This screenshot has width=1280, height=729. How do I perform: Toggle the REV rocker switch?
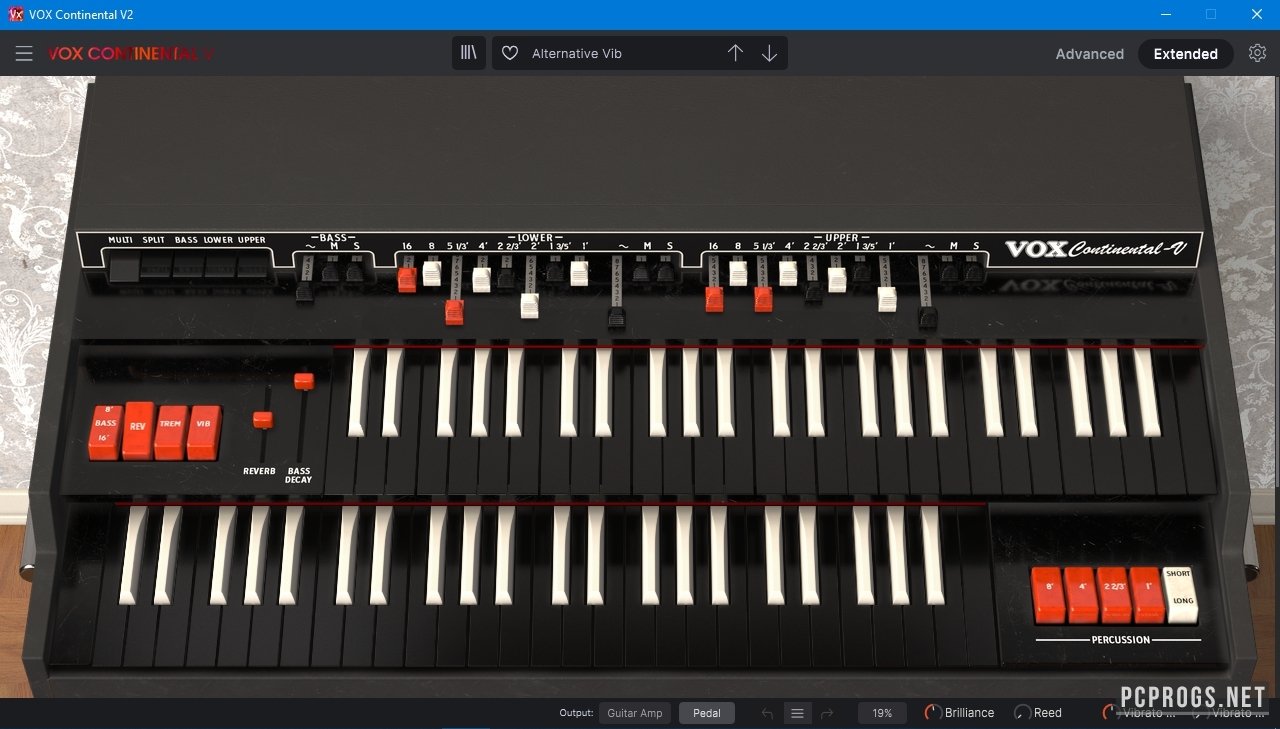[138, 430]
